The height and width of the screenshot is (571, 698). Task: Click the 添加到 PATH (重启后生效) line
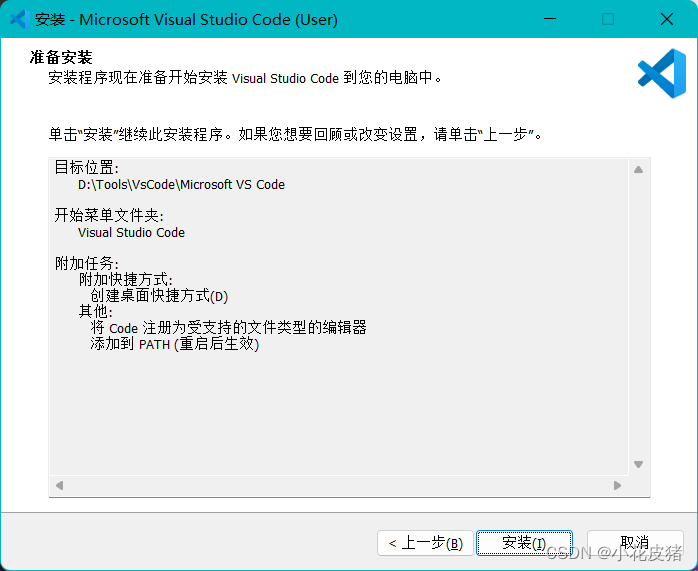(x=174, y=344)
